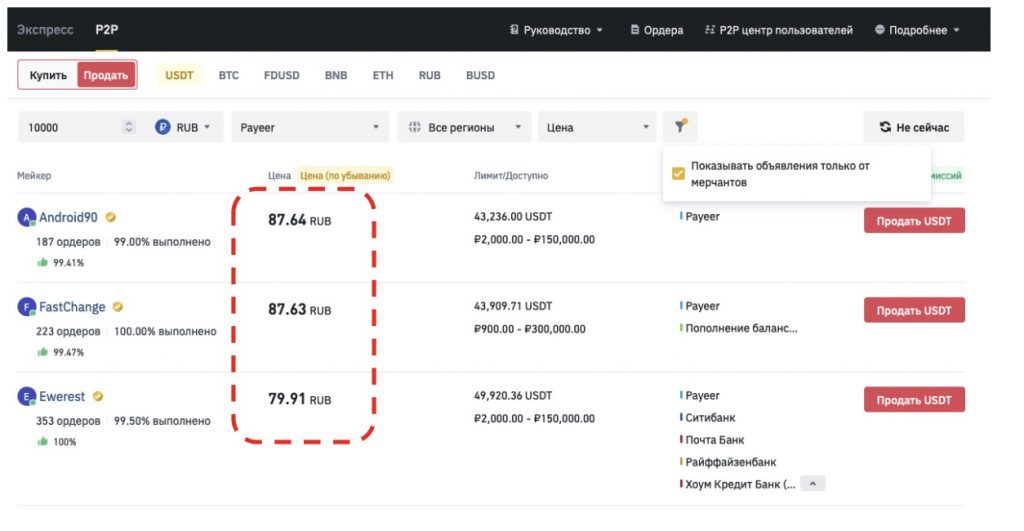Click price 87.64 RUB
This screenshot has width=1024, height=531.
point(300,220)
